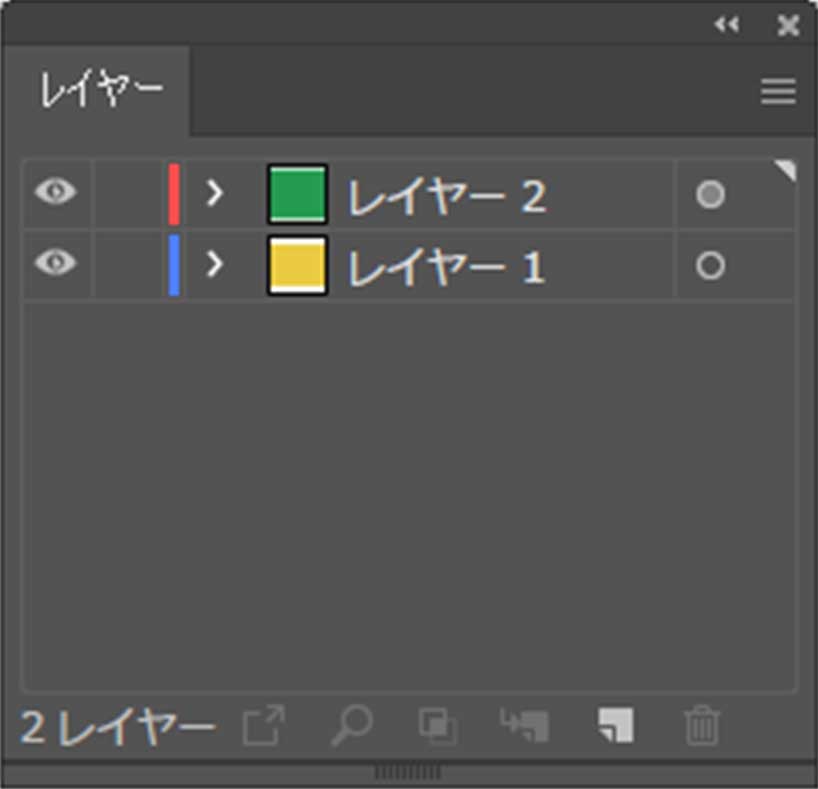Viewport: 818px width, 789px height.
Task: Hide レイヤー 1 with its eye icon
Action: 56,262
